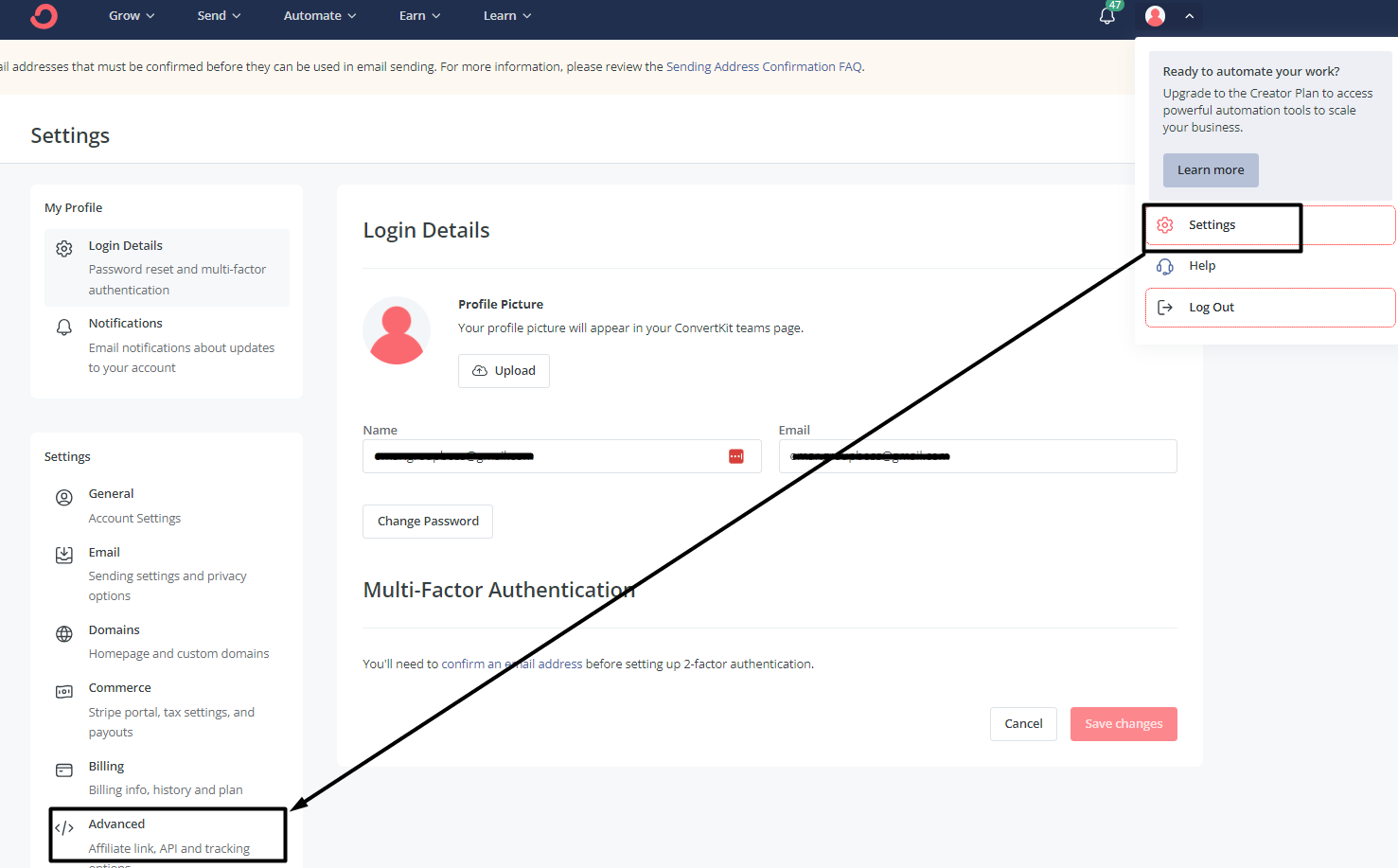Click the ConvertKit logo icon
The image size is (1398, 868).
pyautogui.click(x=44, y=16)
